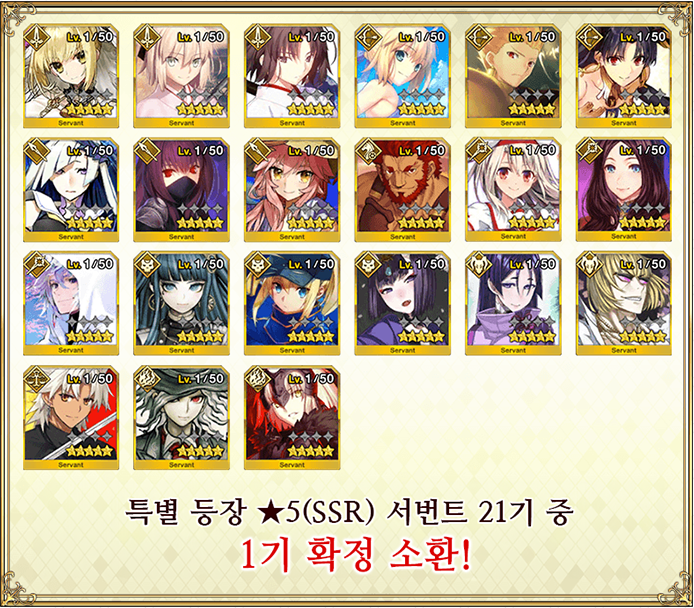Click the Avenger flame icon on the green-hatted servant card
The image size is (694, 608).
(x=147, y=378)
